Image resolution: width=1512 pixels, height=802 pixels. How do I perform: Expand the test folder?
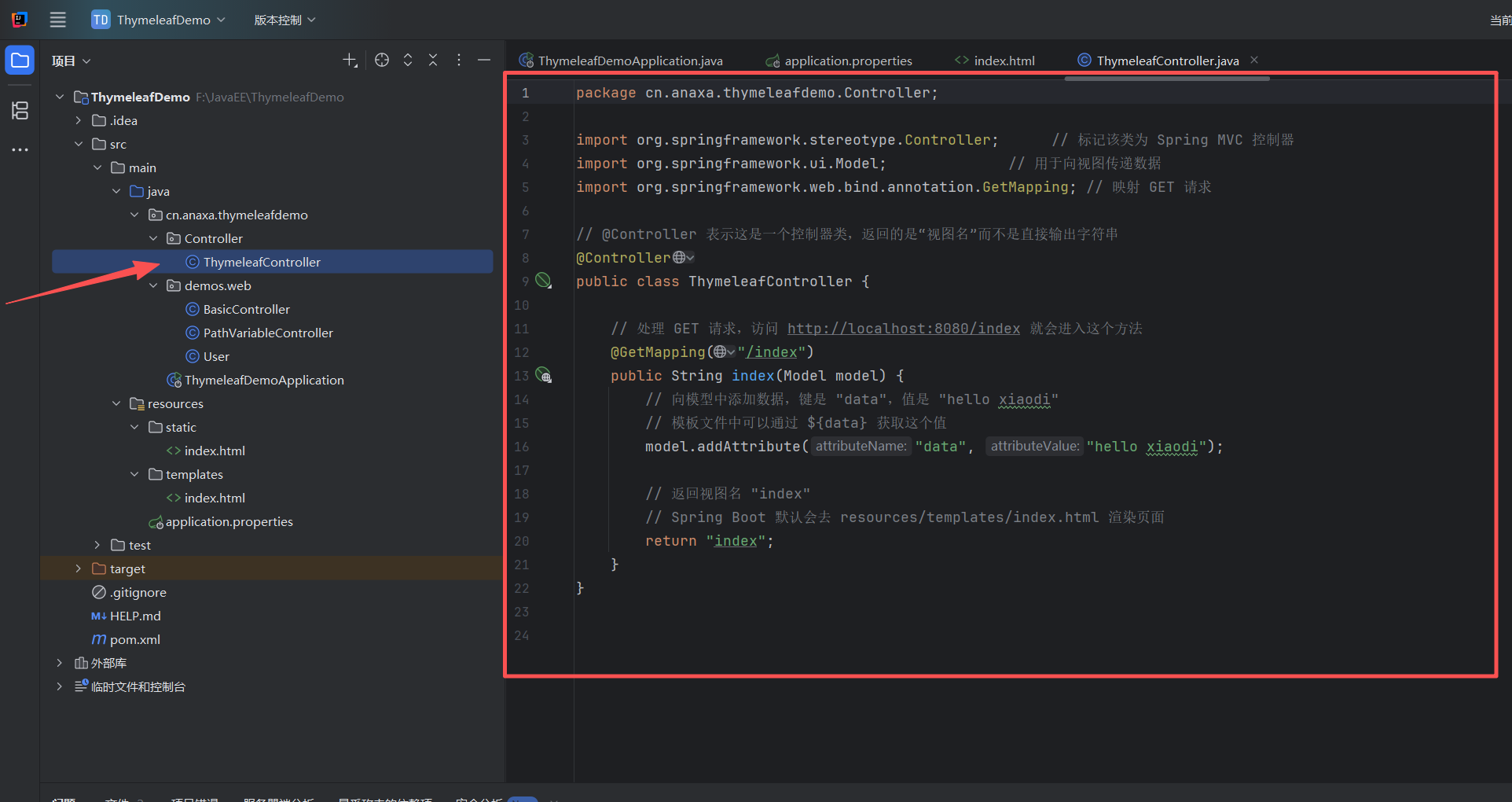(97, 545)
